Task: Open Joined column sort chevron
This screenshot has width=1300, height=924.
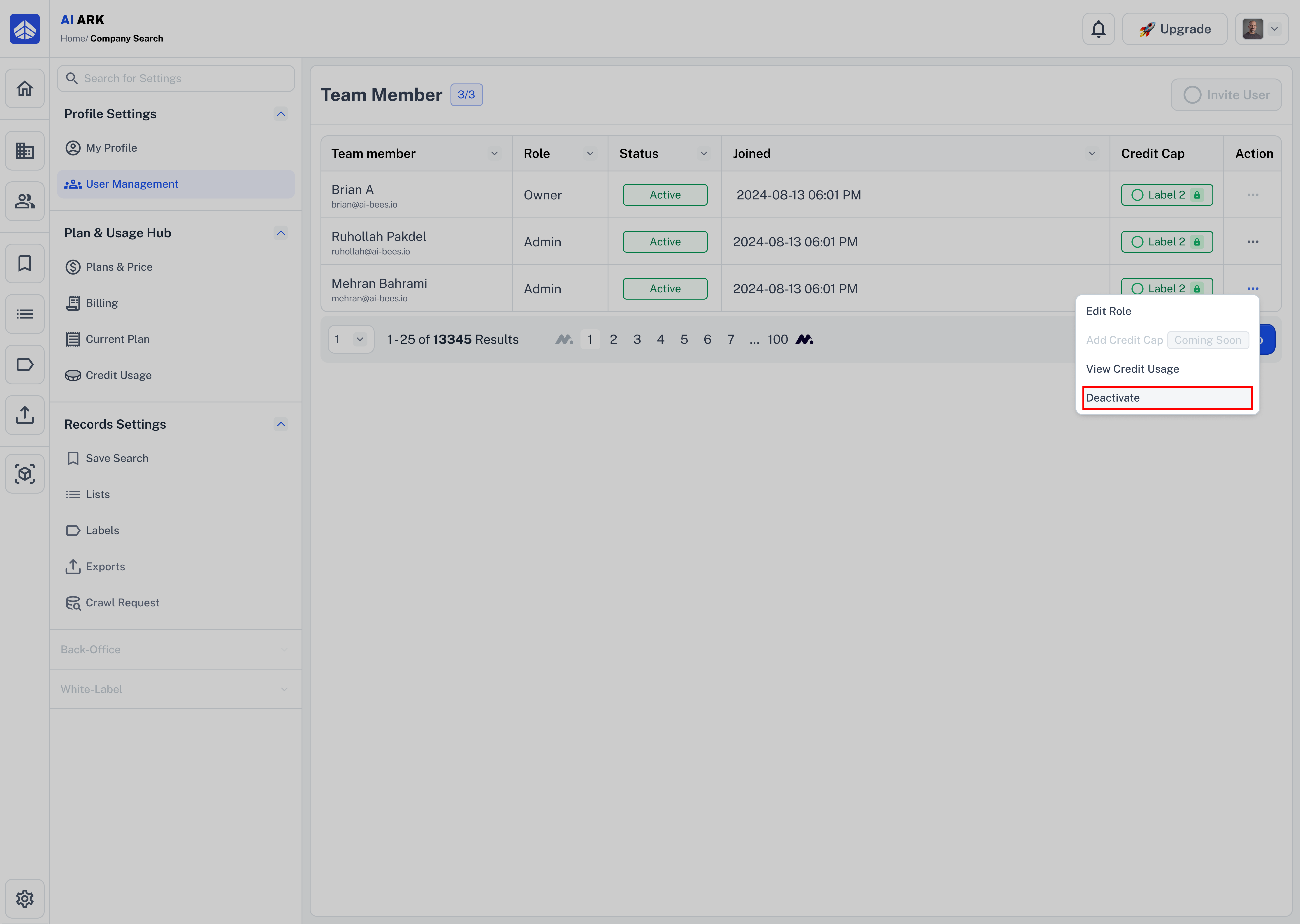Action: pyautogui.click(x=1092, y=154)
